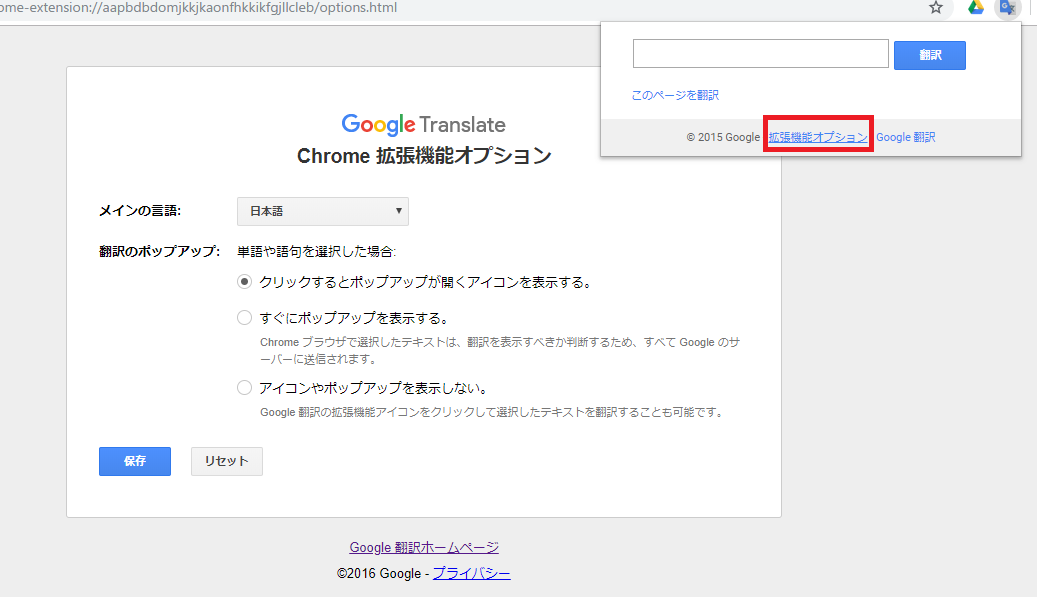Click the © 2015 Google text in popup

click(723, 137)
